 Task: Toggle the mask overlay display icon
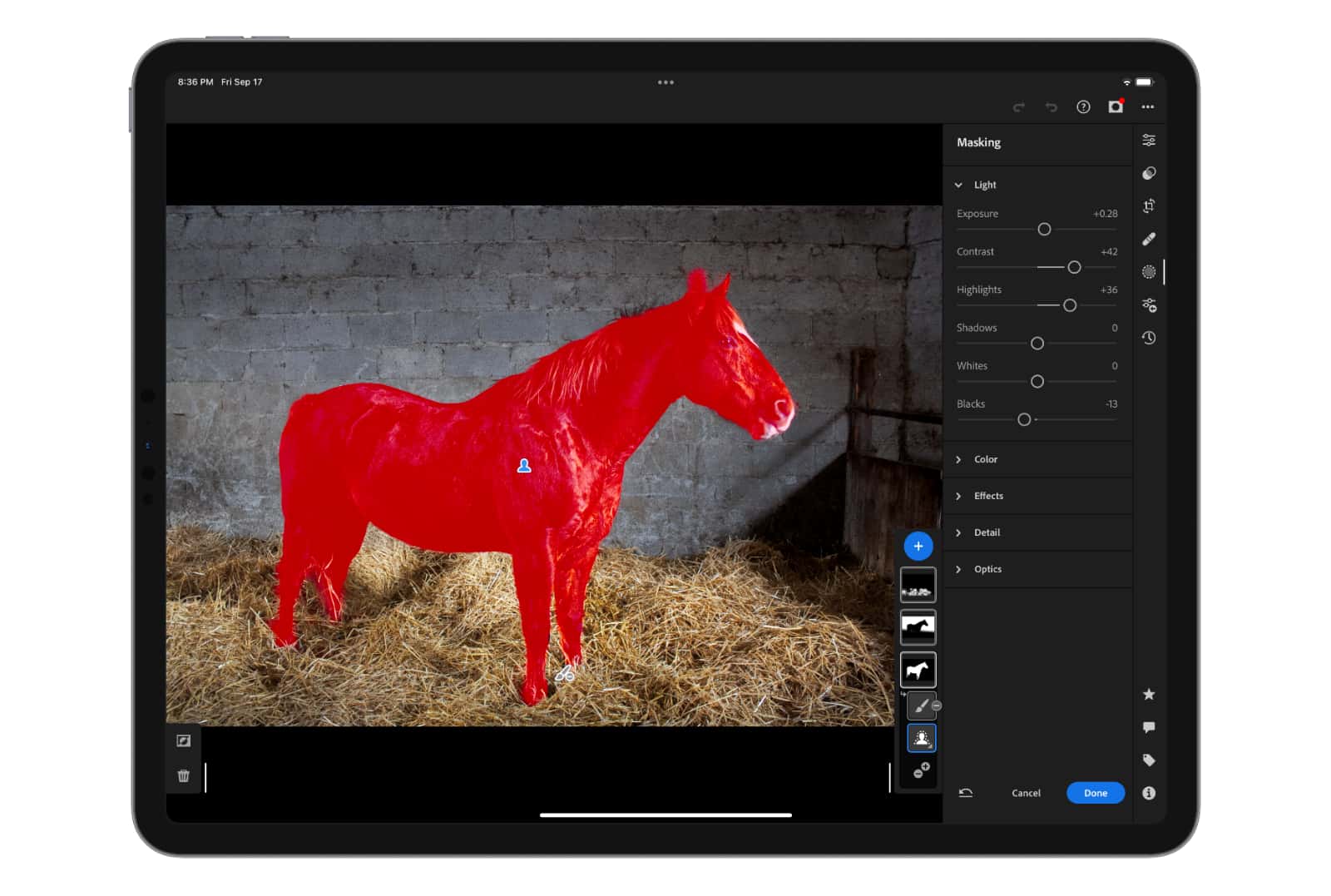(x=184, y=741)
